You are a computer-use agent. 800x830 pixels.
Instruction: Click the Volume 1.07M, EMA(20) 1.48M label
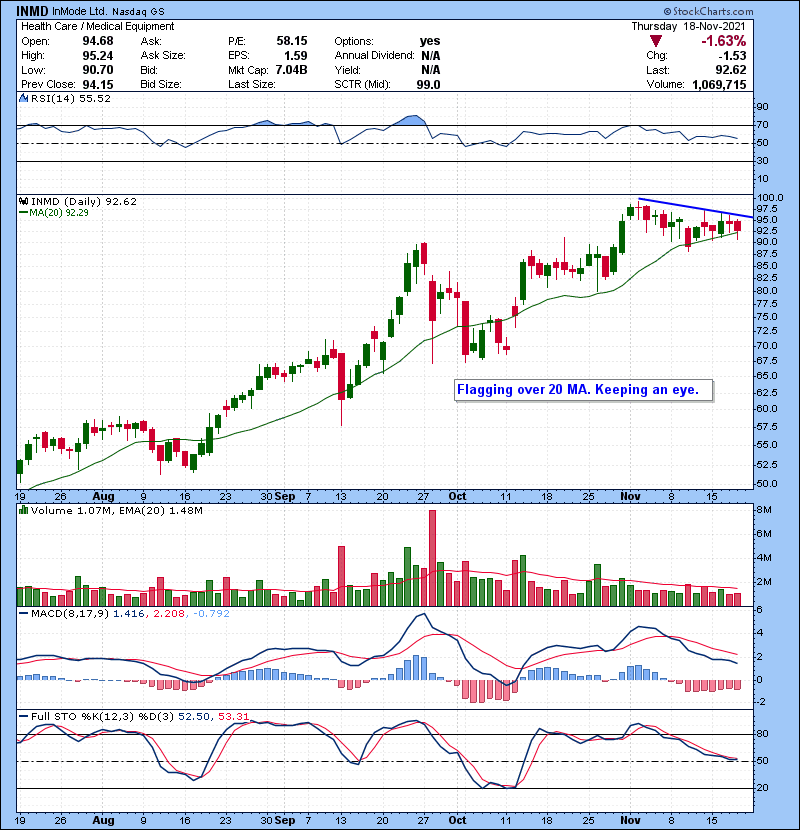click(116, 511)
